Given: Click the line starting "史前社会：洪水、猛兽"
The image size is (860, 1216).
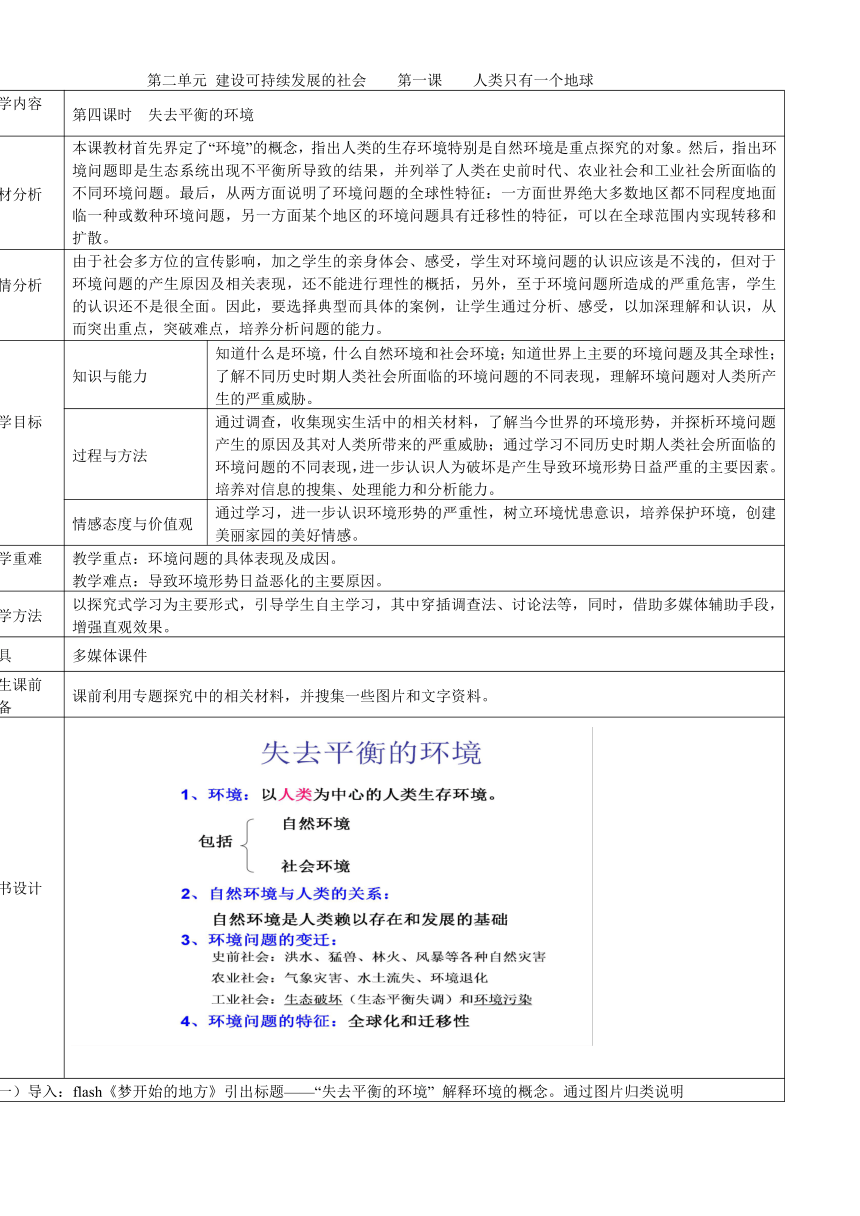Looking at the screenshot, I should point(379,957).
